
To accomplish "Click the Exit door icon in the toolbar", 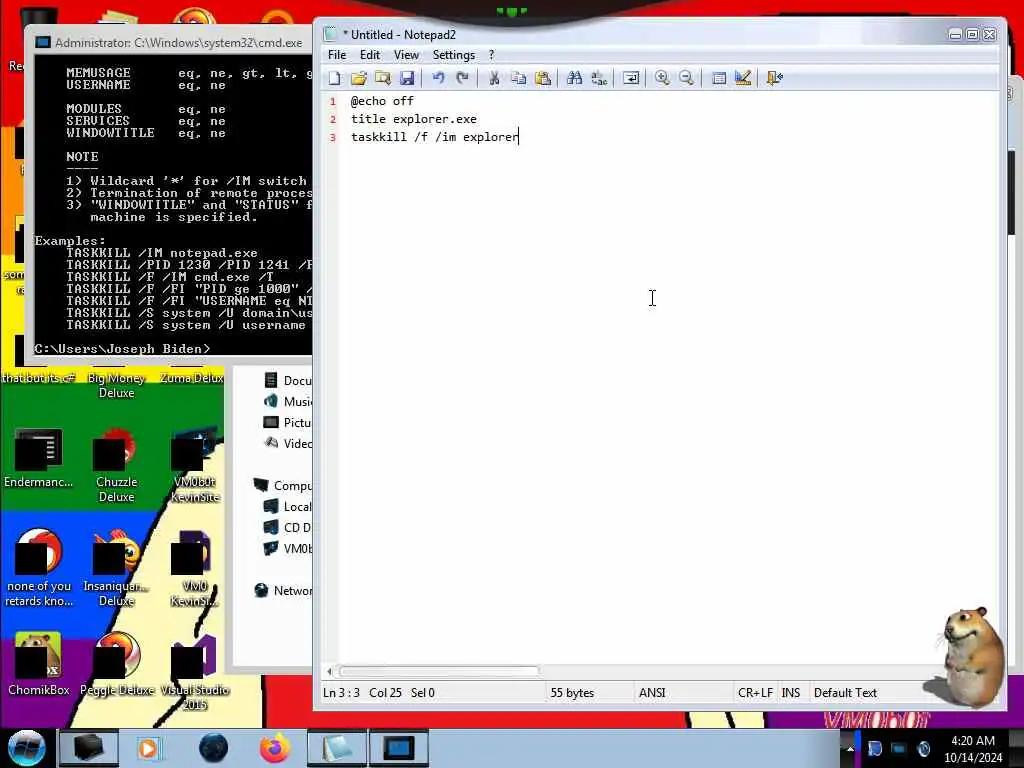I will [775, 78].
